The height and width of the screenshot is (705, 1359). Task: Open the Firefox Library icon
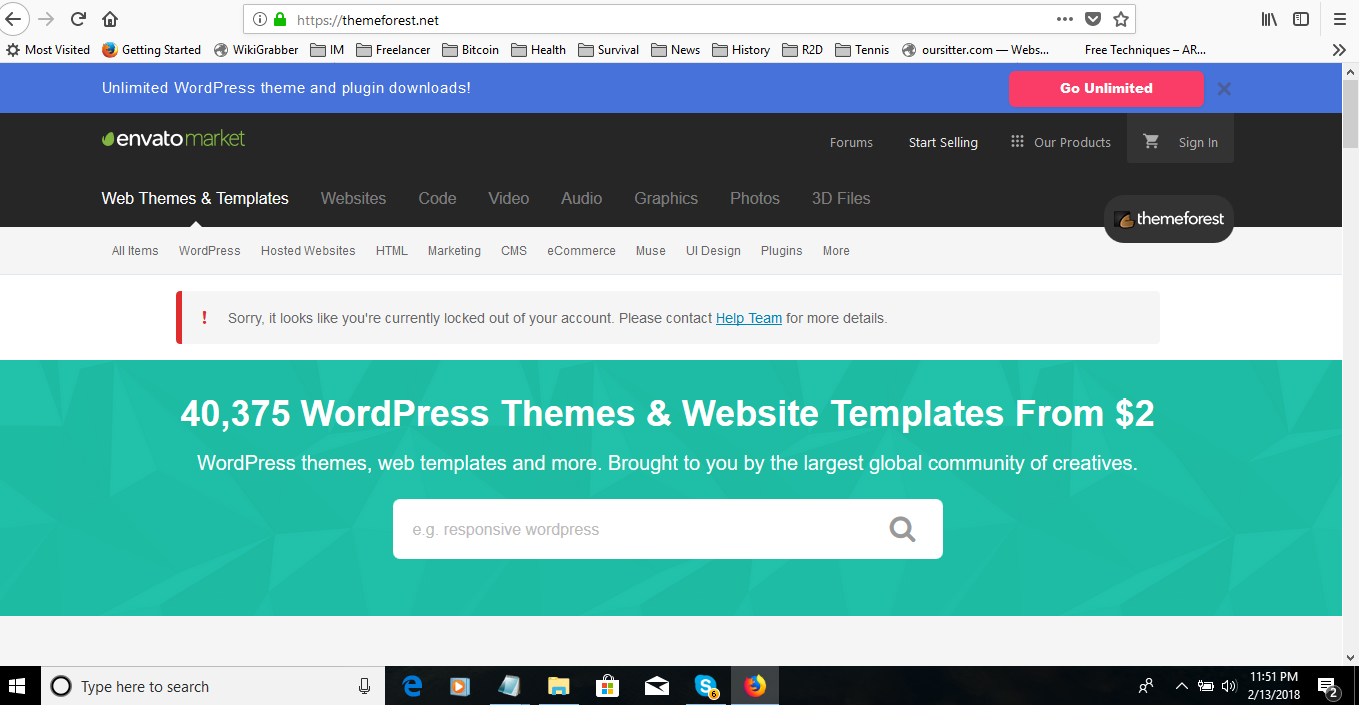coord(1269,19)
